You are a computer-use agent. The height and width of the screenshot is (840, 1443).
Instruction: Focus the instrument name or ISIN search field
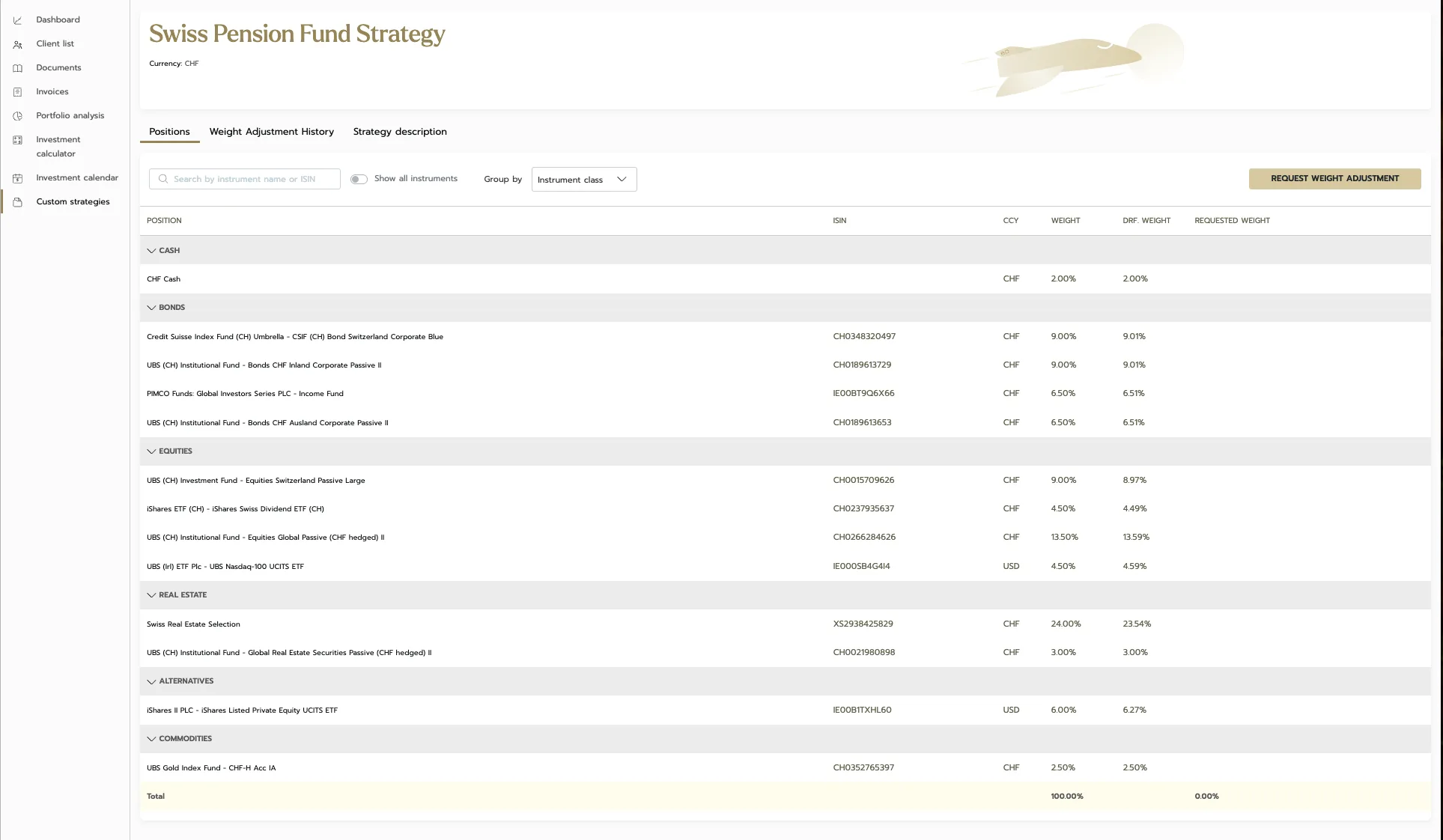coord(245,179)
